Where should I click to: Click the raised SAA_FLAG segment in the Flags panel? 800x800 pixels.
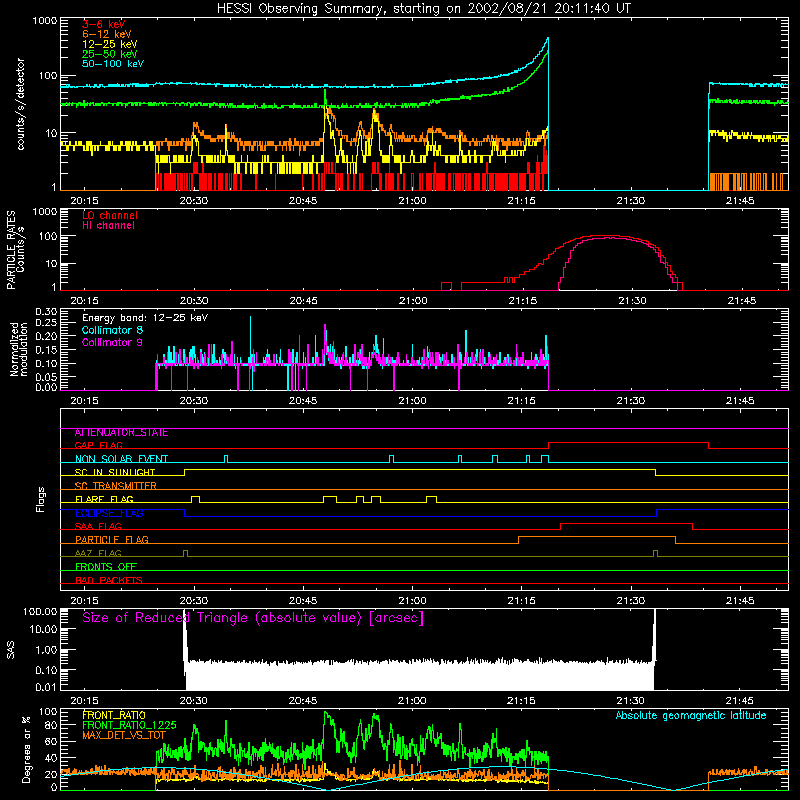coord(627,523)
